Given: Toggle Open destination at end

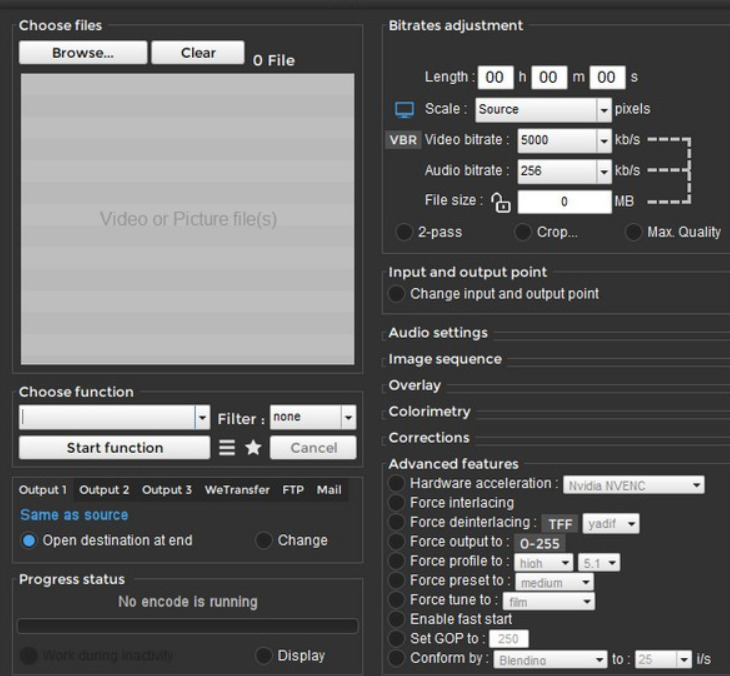Looking at the screenshot, I should pos(29,541).
